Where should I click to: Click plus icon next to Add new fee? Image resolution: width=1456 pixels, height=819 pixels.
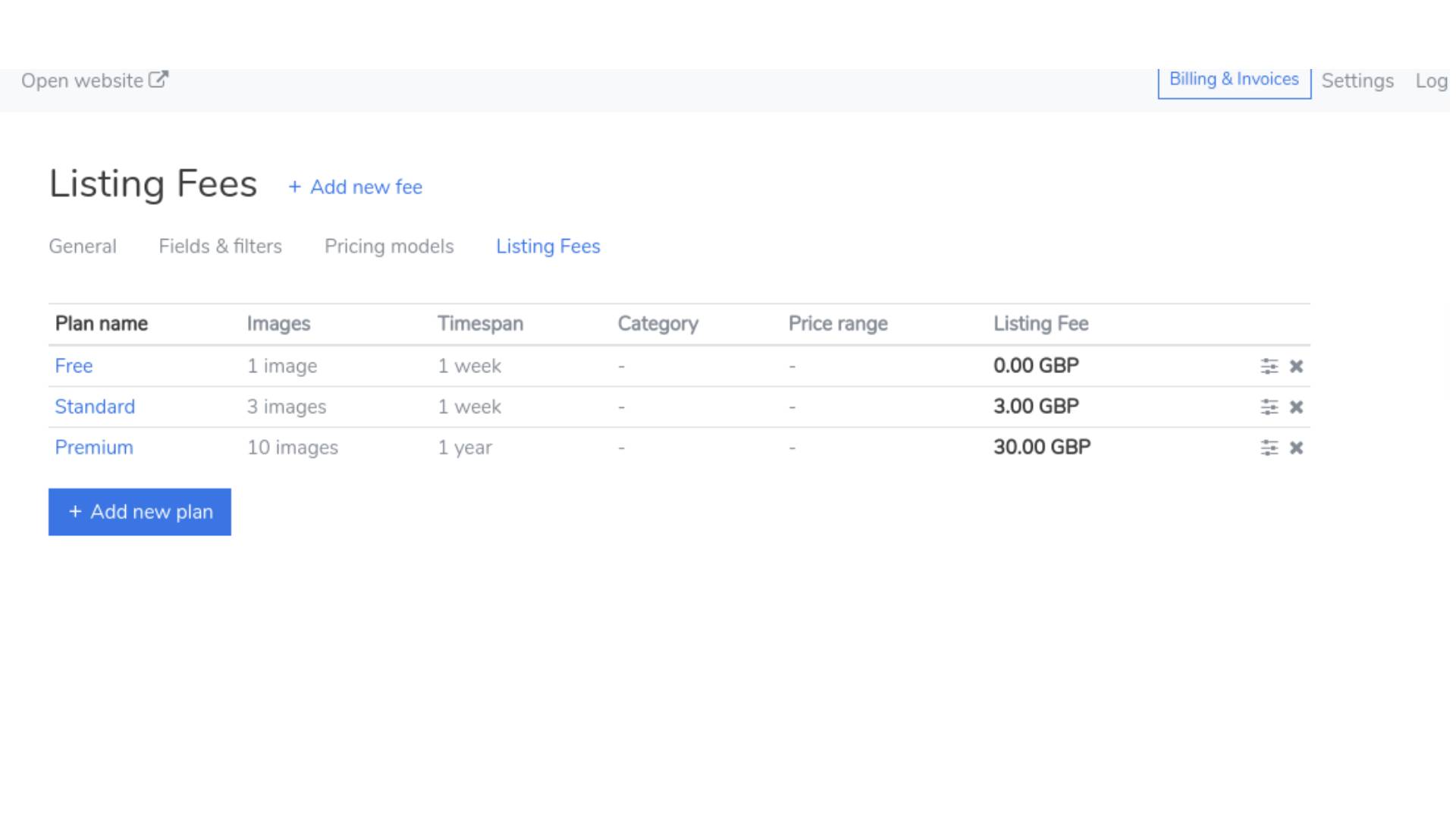coord(295,187)
